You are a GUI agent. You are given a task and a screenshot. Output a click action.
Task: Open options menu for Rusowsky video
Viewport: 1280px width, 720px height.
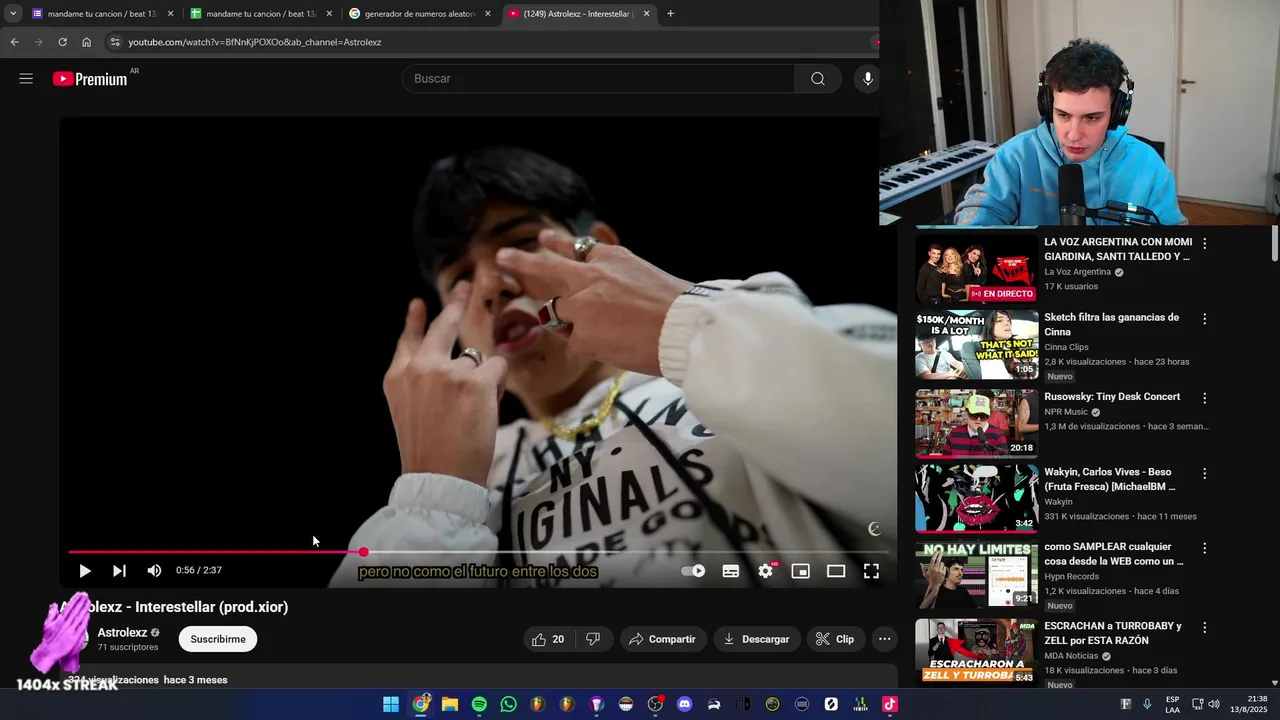pyautogui.click(x=1204, y=398)
